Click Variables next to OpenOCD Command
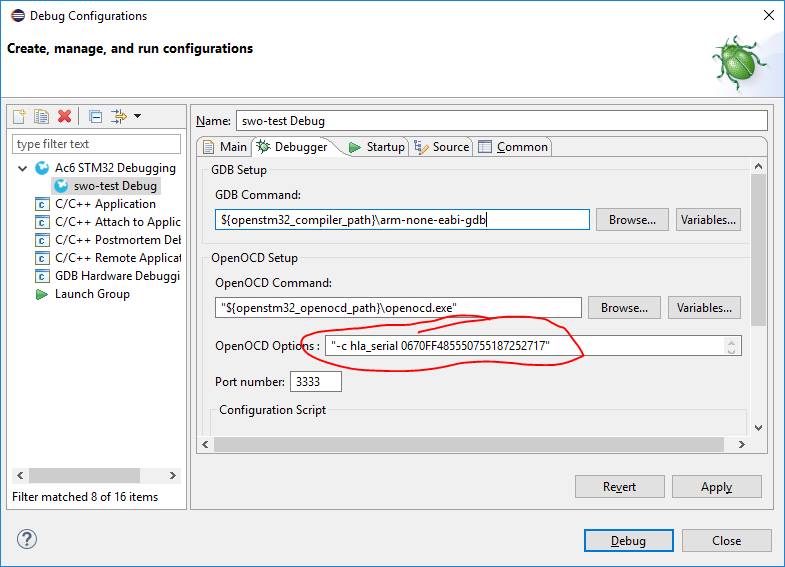 [705, 308]
